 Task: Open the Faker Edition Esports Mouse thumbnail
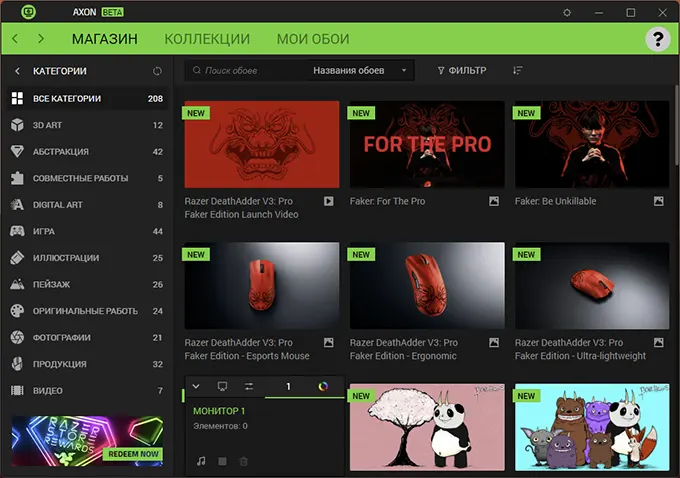(262, 286)
